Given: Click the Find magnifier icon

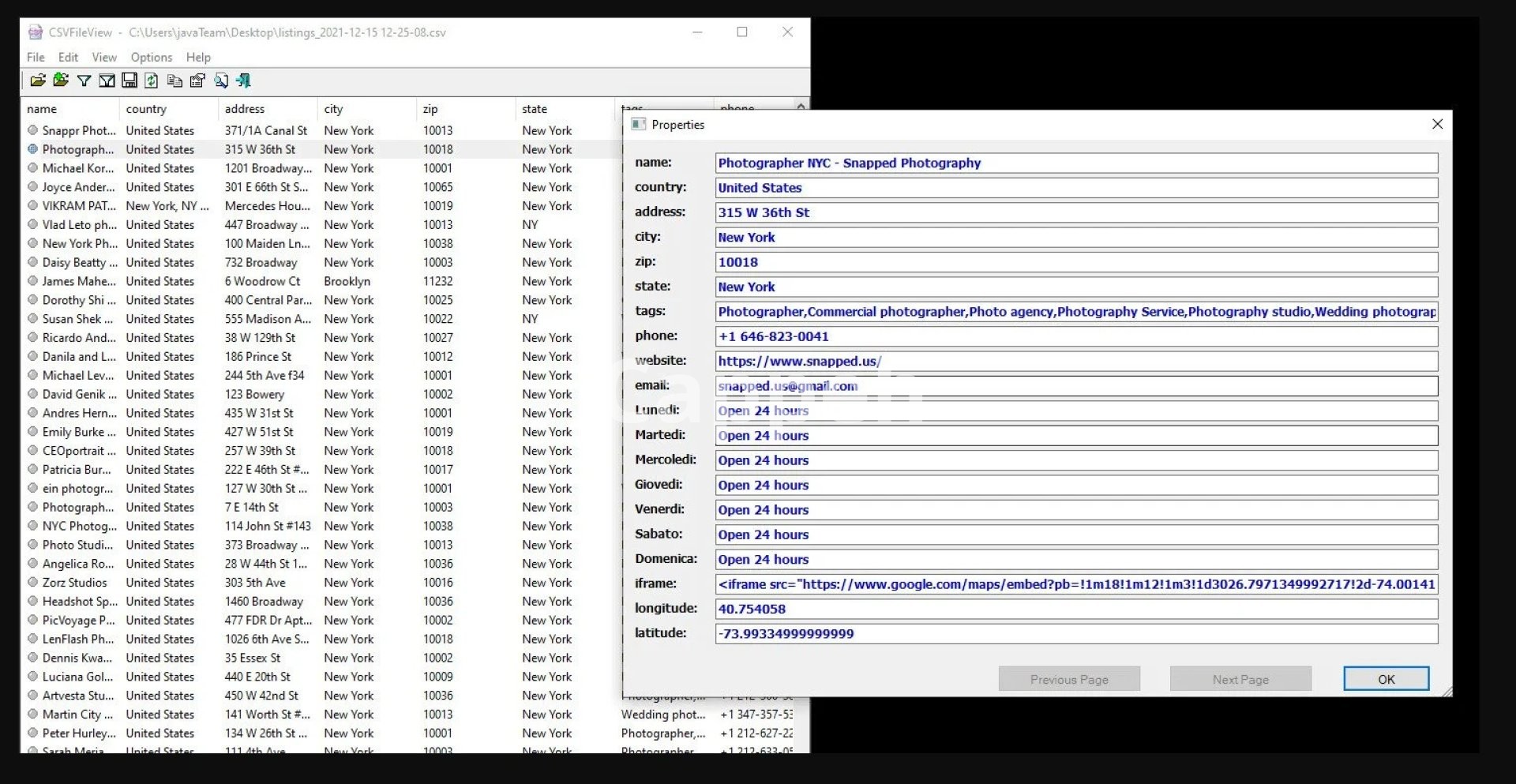Looking at the screenshot, I should (221, 81).
